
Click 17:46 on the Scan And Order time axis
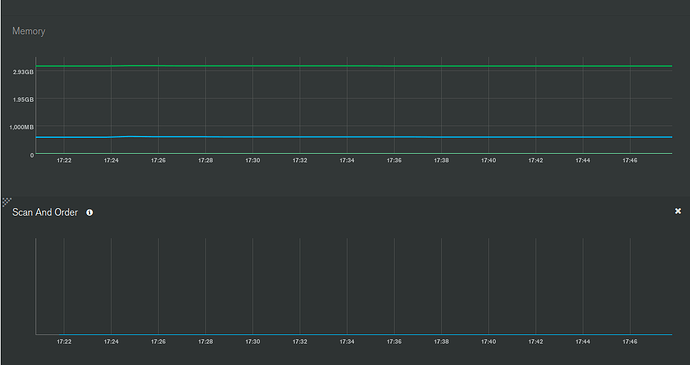[x=630, y=342]
